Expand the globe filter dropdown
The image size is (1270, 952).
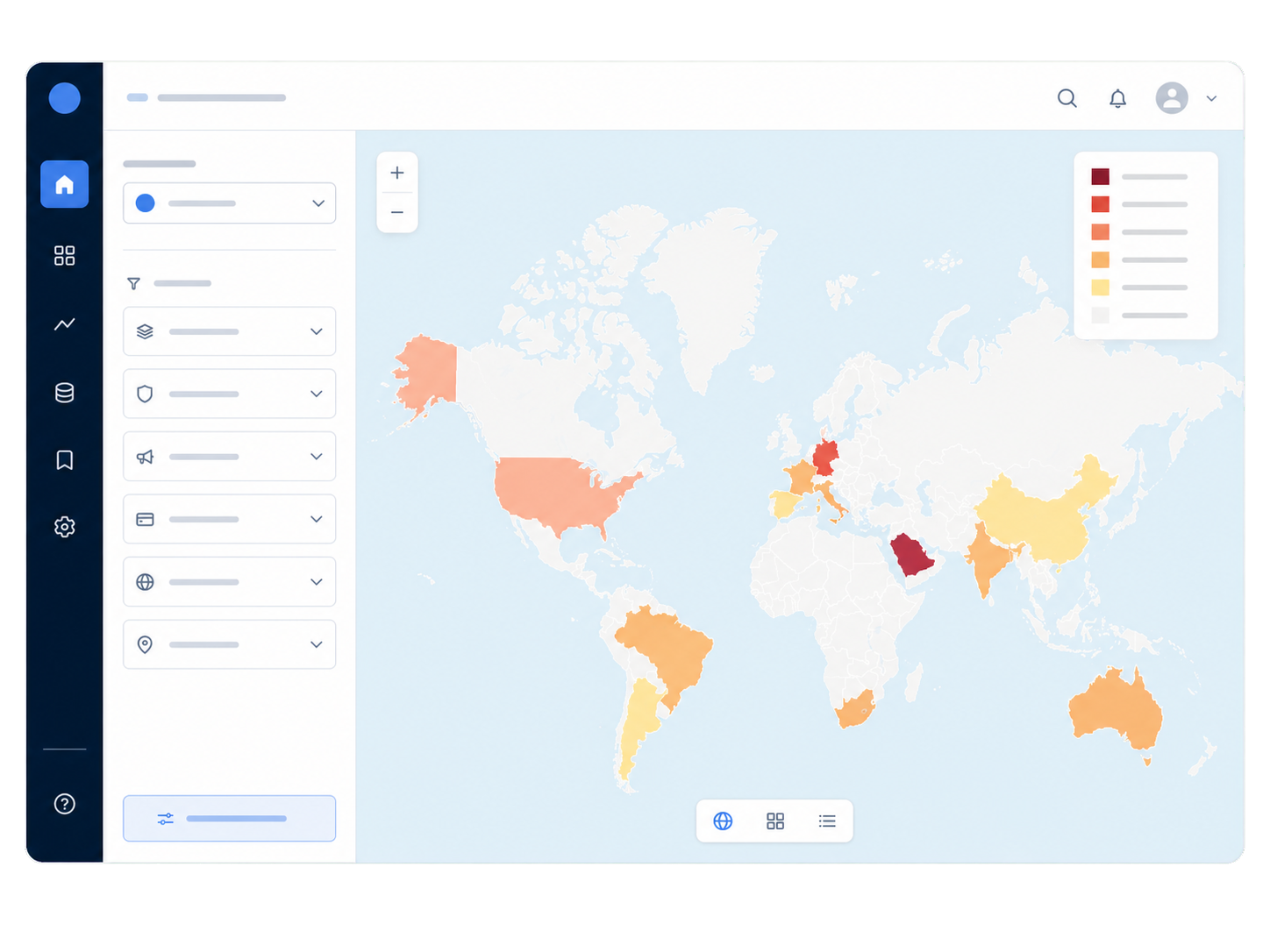230,582
